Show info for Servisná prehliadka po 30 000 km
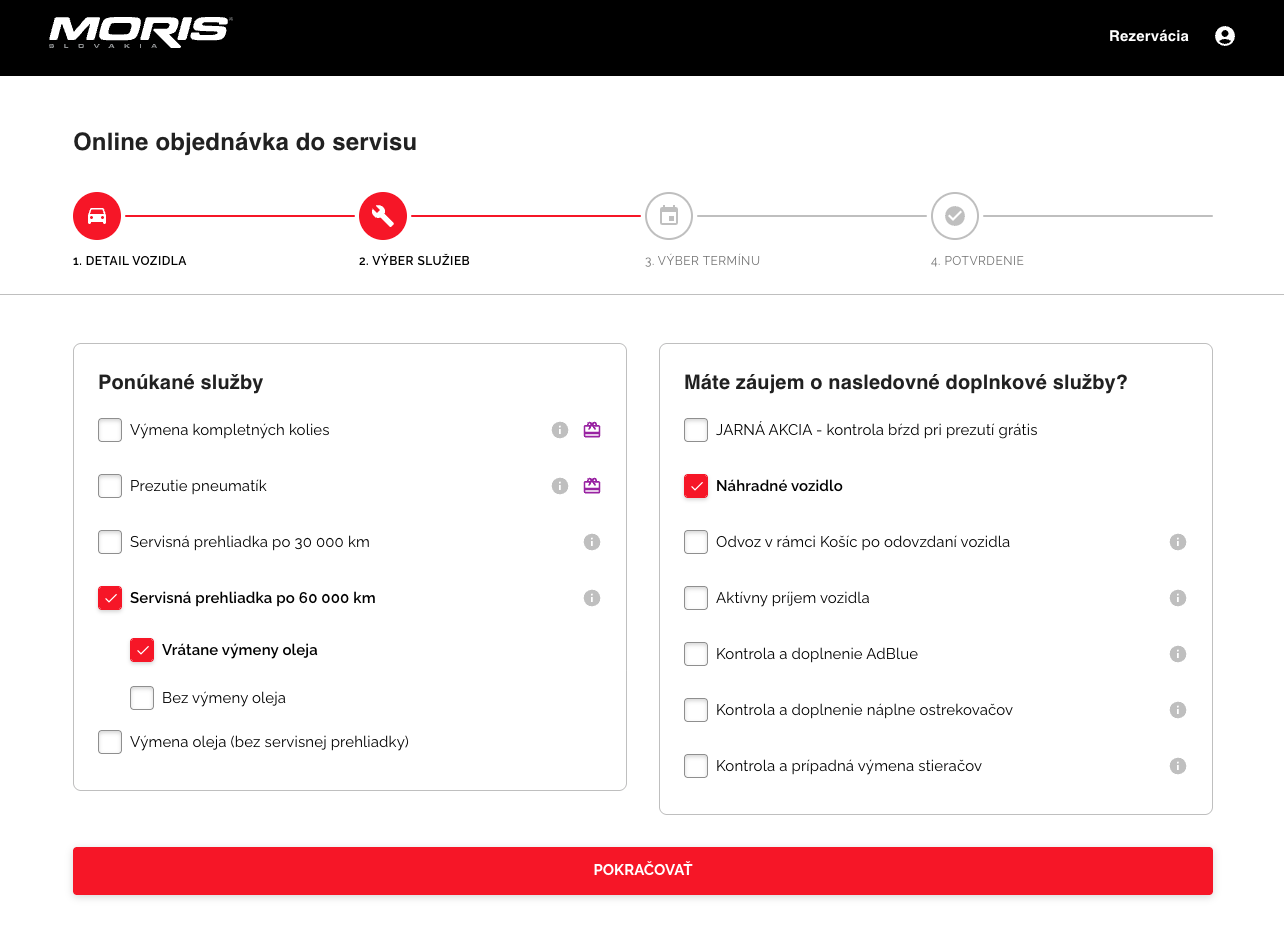The height and width of the screenshot is (947, 1284). click(x=592, y=542)
